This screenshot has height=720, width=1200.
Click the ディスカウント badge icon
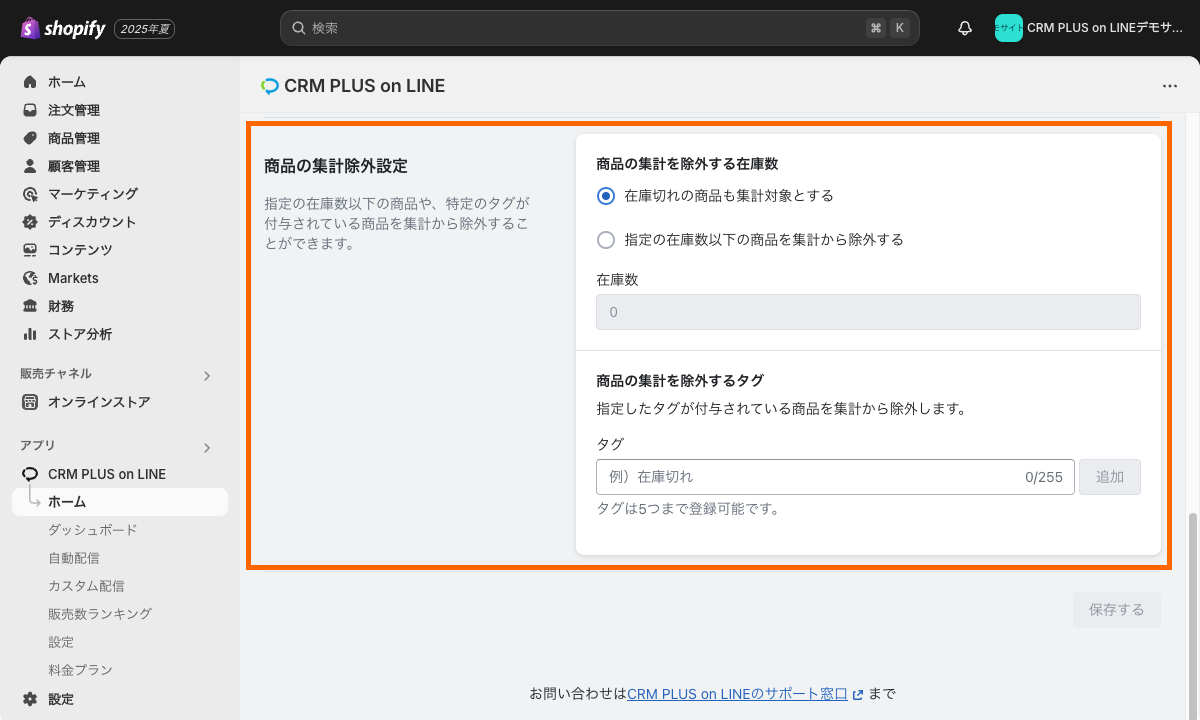click(x=30, y=222)
